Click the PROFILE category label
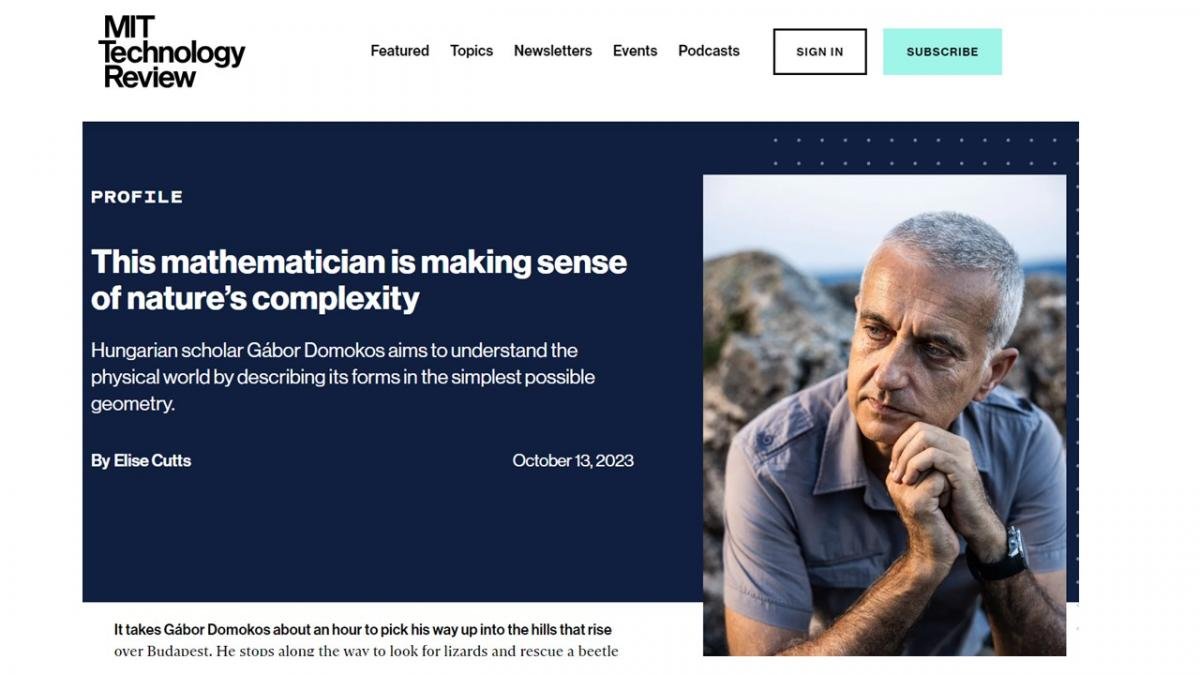The height and width of the screenshot is (675, 1200). 137,197
